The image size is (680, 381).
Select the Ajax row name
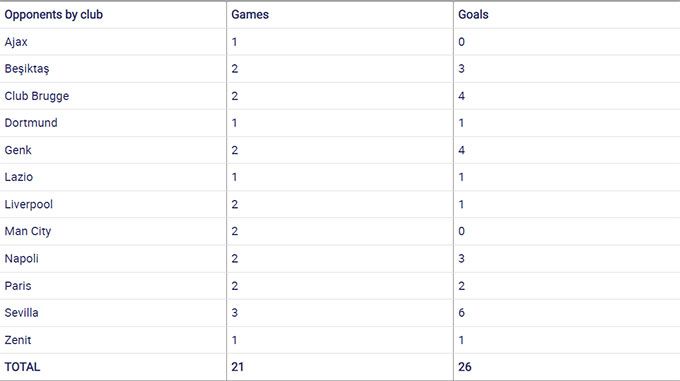tap(16, 42)
